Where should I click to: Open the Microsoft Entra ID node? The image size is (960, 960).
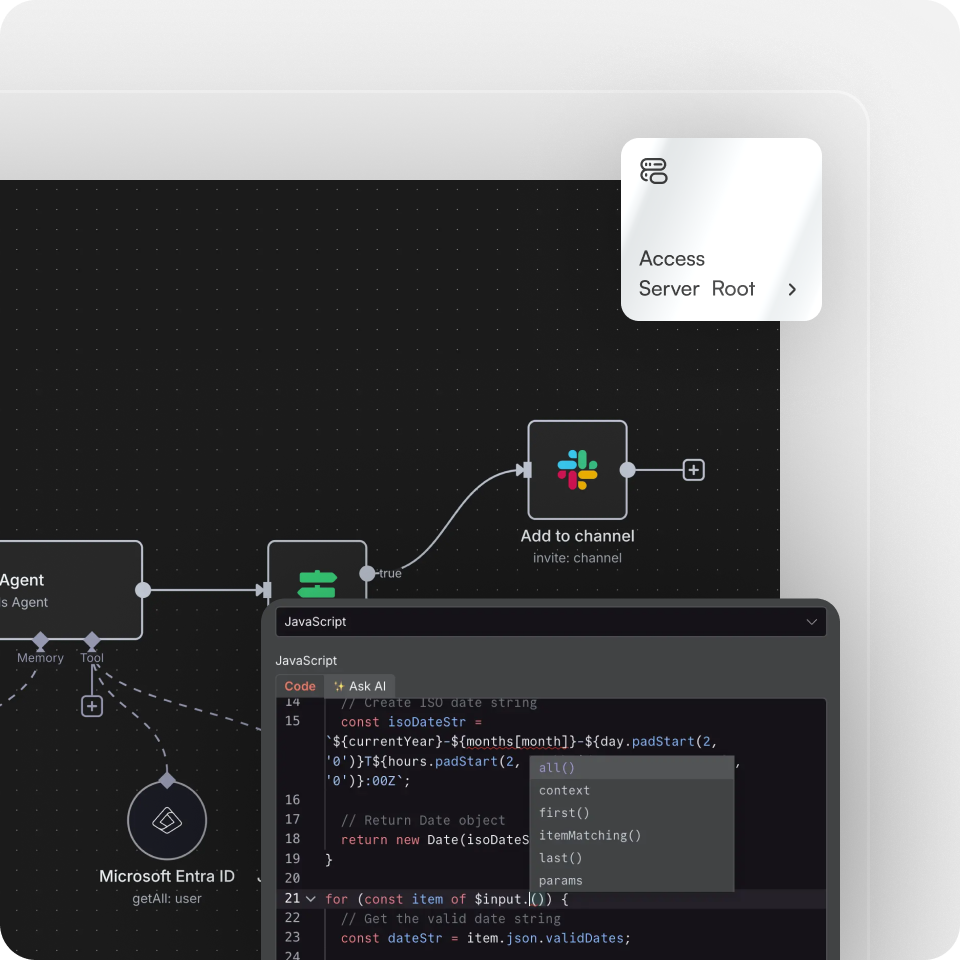[x=167, y=821]
